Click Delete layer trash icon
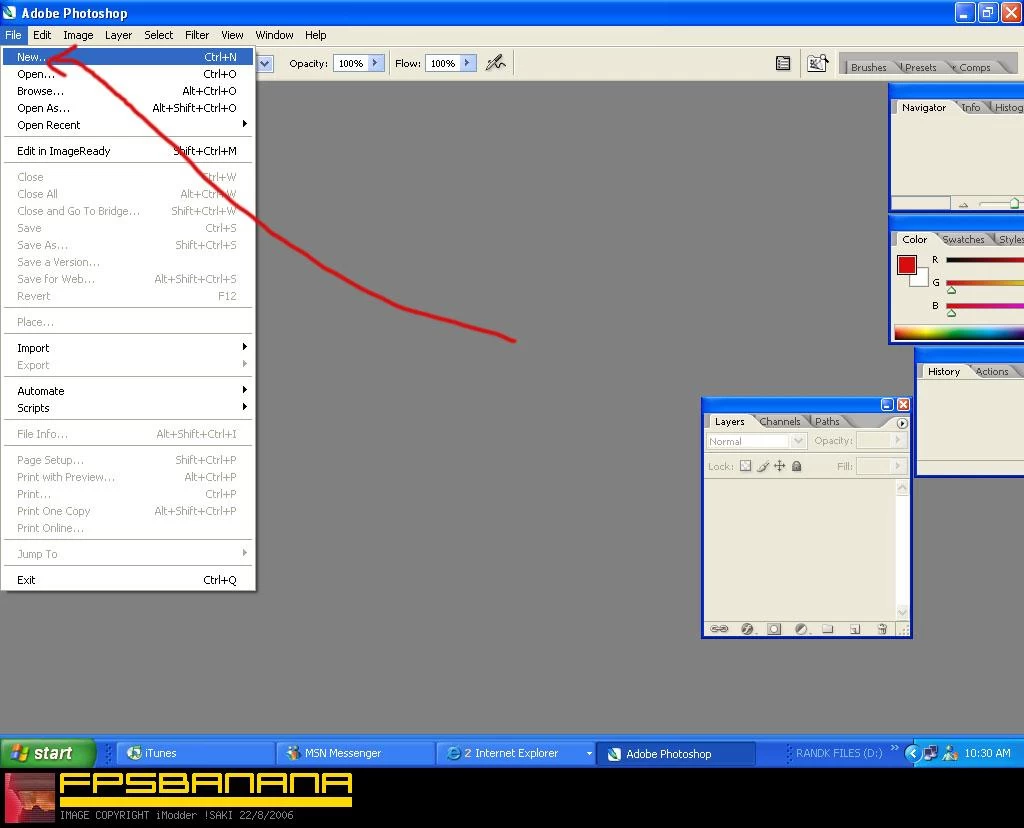Viewport: 1024px width, 828px height. pos(882,629)
